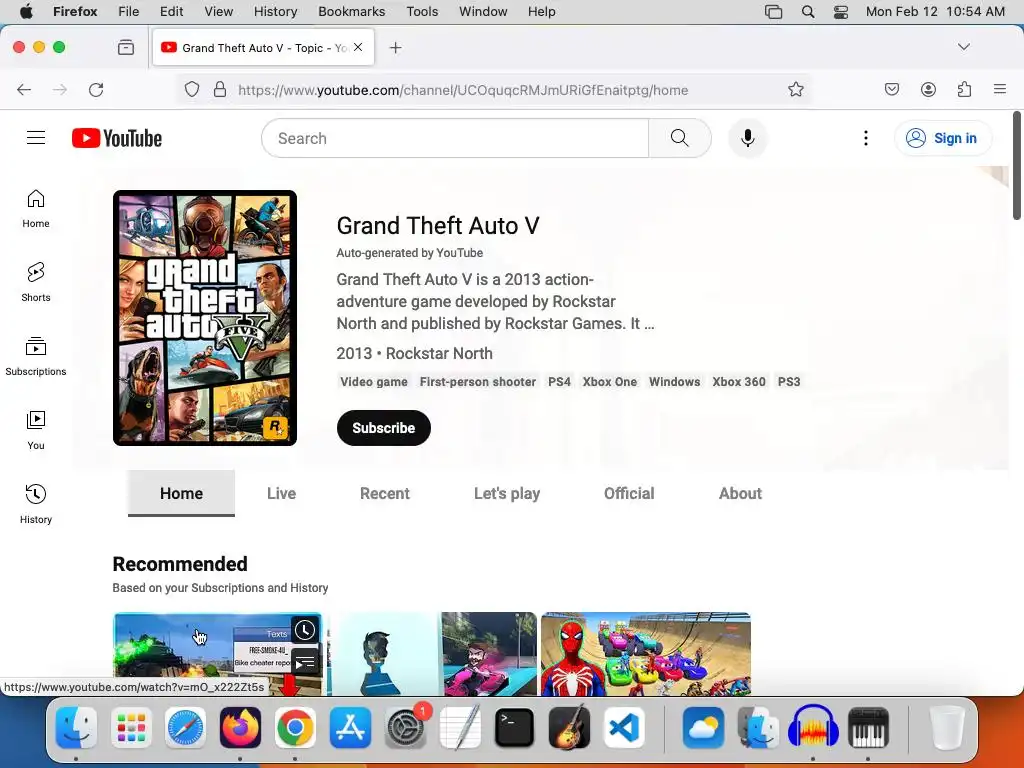Screen dimensions: 1024x768
Task: Click the Xbox 360 tag
Action: click(x=739, y=381)
